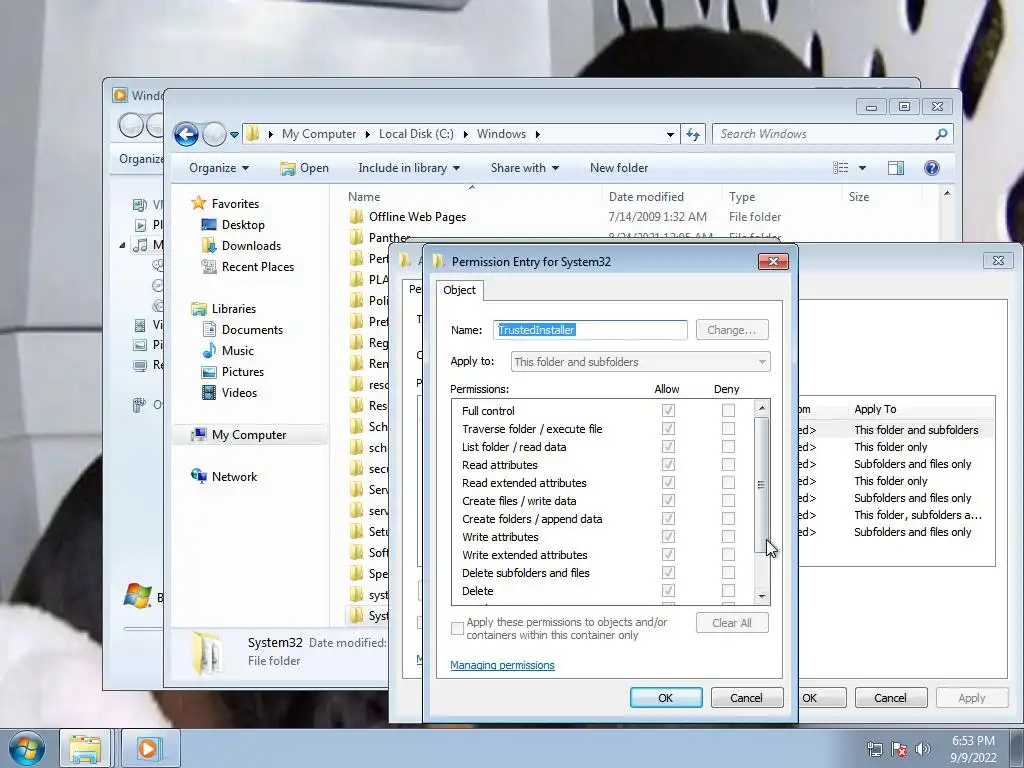Click the Clear All button
Viewport: 1024px width, 768px height.
coord(731,623)
